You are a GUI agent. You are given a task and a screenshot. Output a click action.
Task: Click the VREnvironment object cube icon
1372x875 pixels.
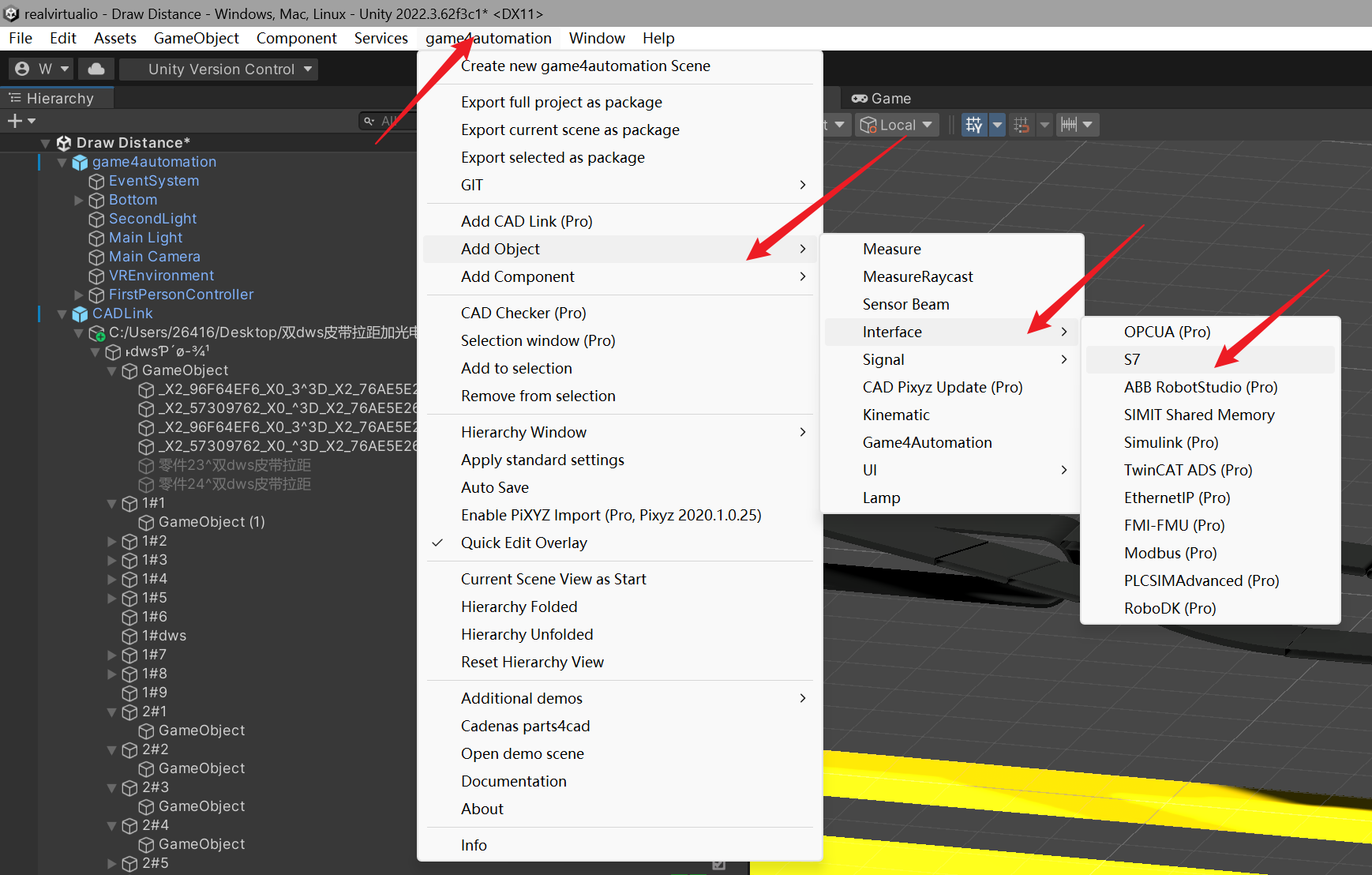96,276
